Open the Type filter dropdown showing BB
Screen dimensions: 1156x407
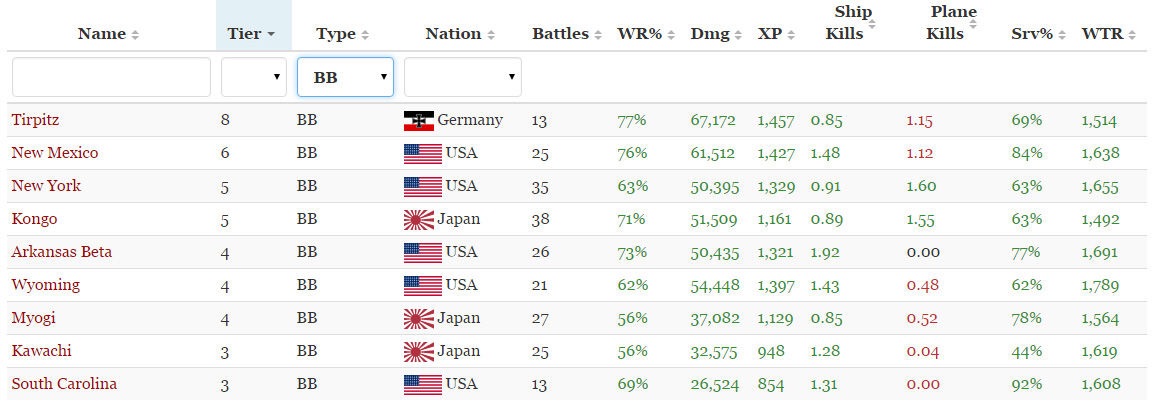[x=345, y=77]
